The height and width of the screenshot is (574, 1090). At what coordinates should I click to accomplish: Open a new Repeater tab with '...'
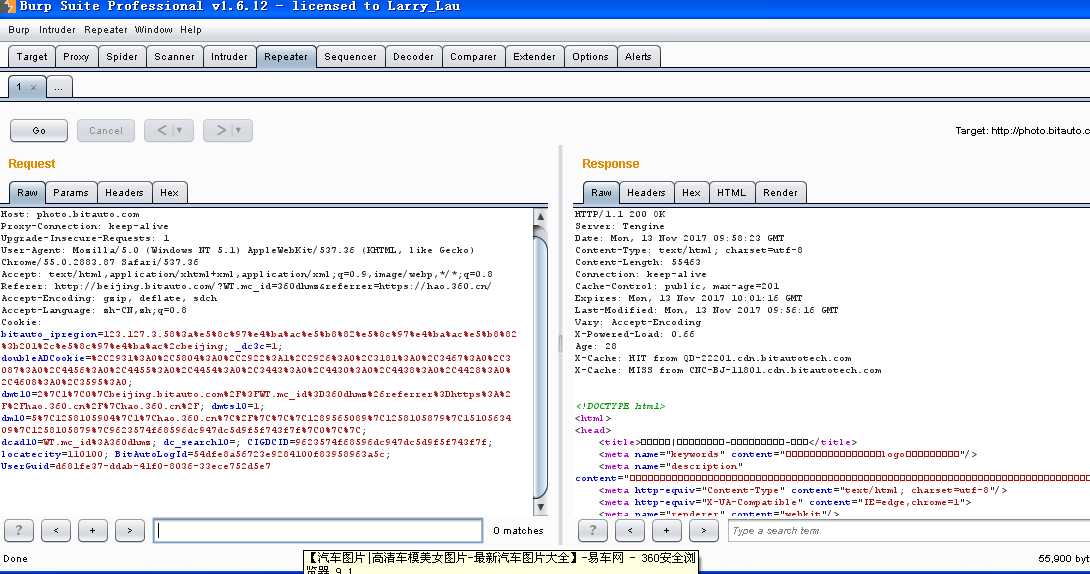pyautogui.click(x=59, y=87)
